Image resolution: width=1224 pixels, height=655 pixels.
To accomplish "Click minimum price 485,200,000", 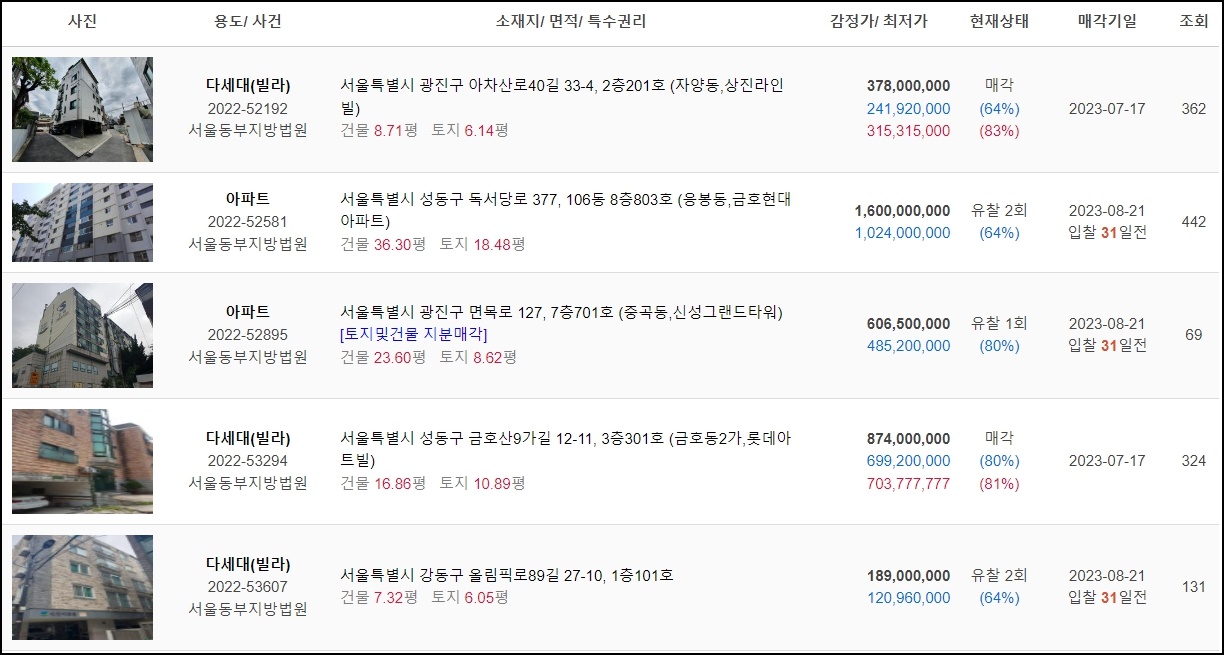I will (x=909, y=346).
